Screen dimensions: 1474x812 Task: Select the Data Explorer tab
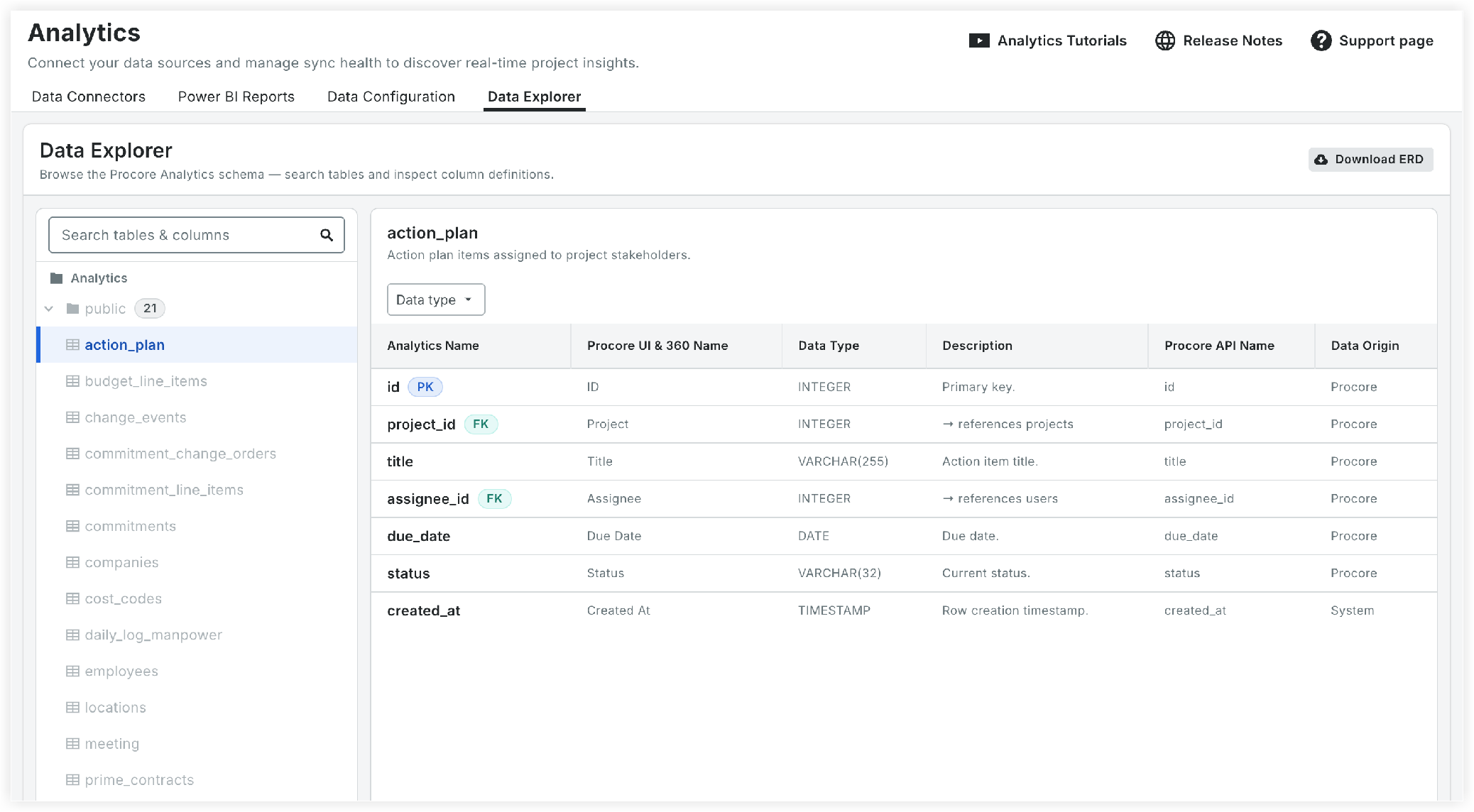tap(535, 97)
